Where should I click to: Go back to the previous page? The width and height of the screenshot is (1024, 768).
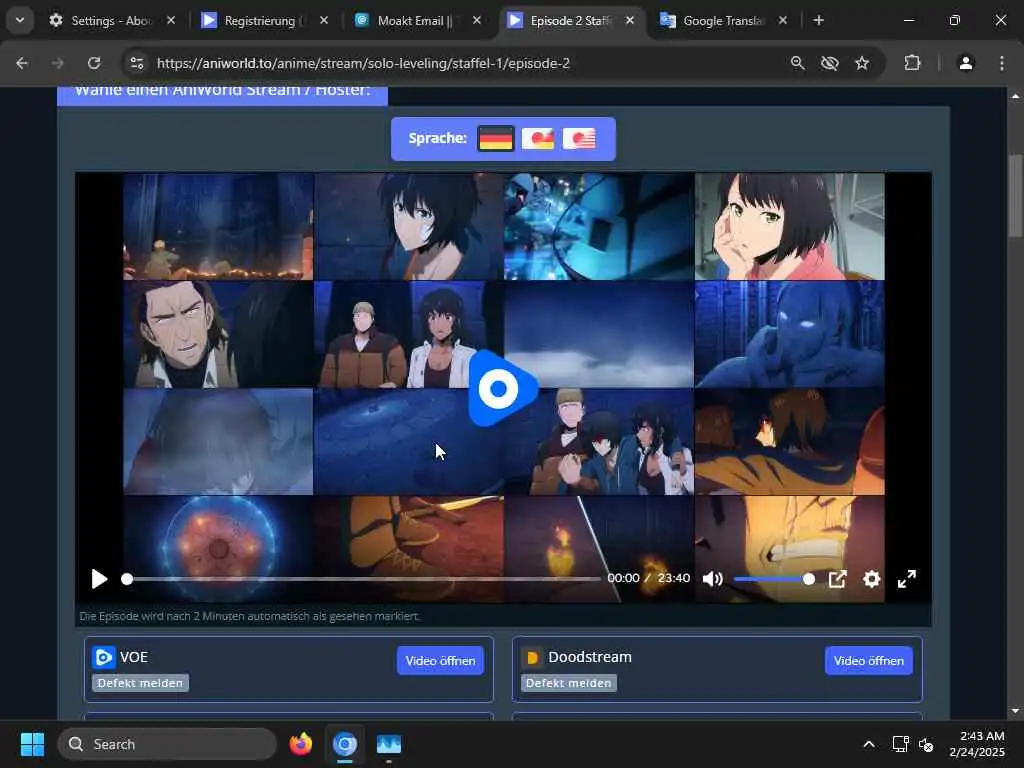[22, 63]
